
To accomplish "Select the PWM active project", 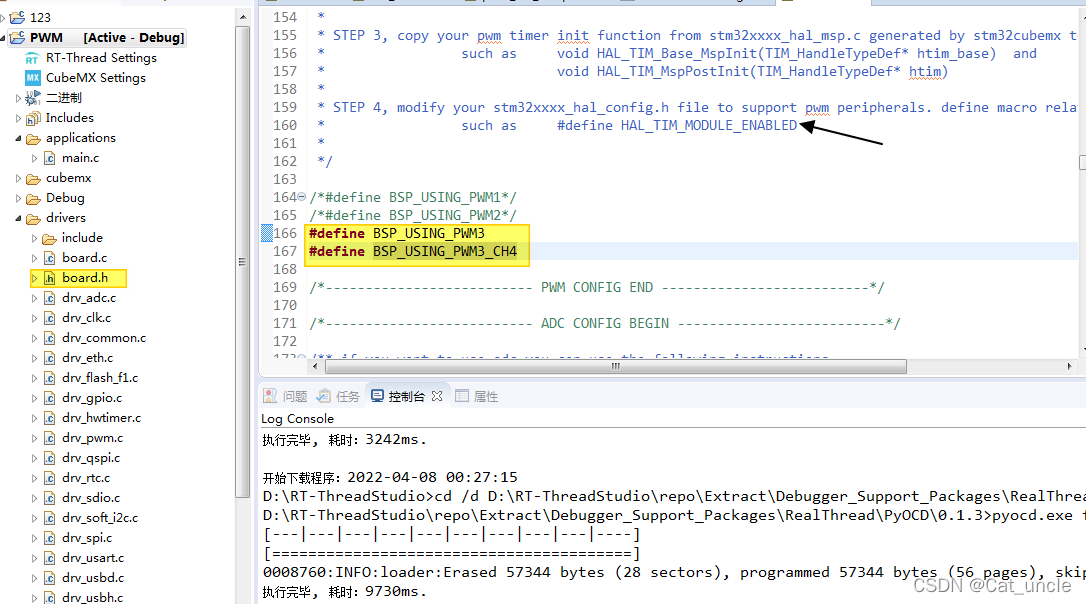I will tap(107, 37).
